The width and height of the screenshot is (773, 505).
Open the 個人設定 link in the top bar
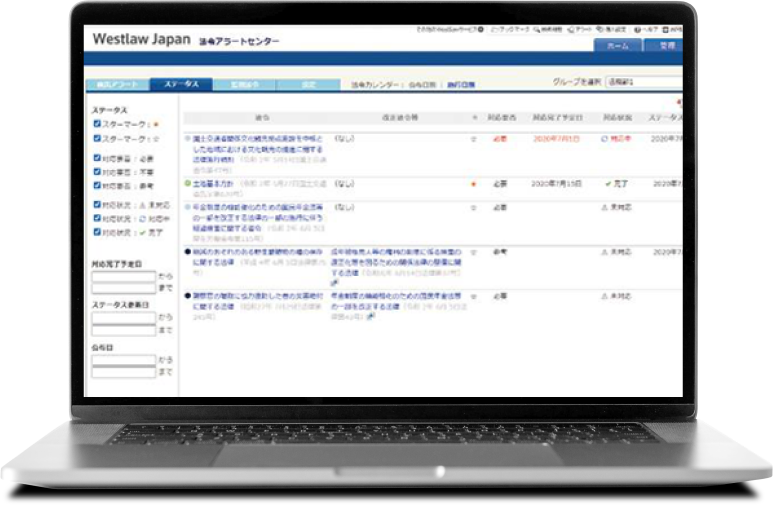pos(611,30)
